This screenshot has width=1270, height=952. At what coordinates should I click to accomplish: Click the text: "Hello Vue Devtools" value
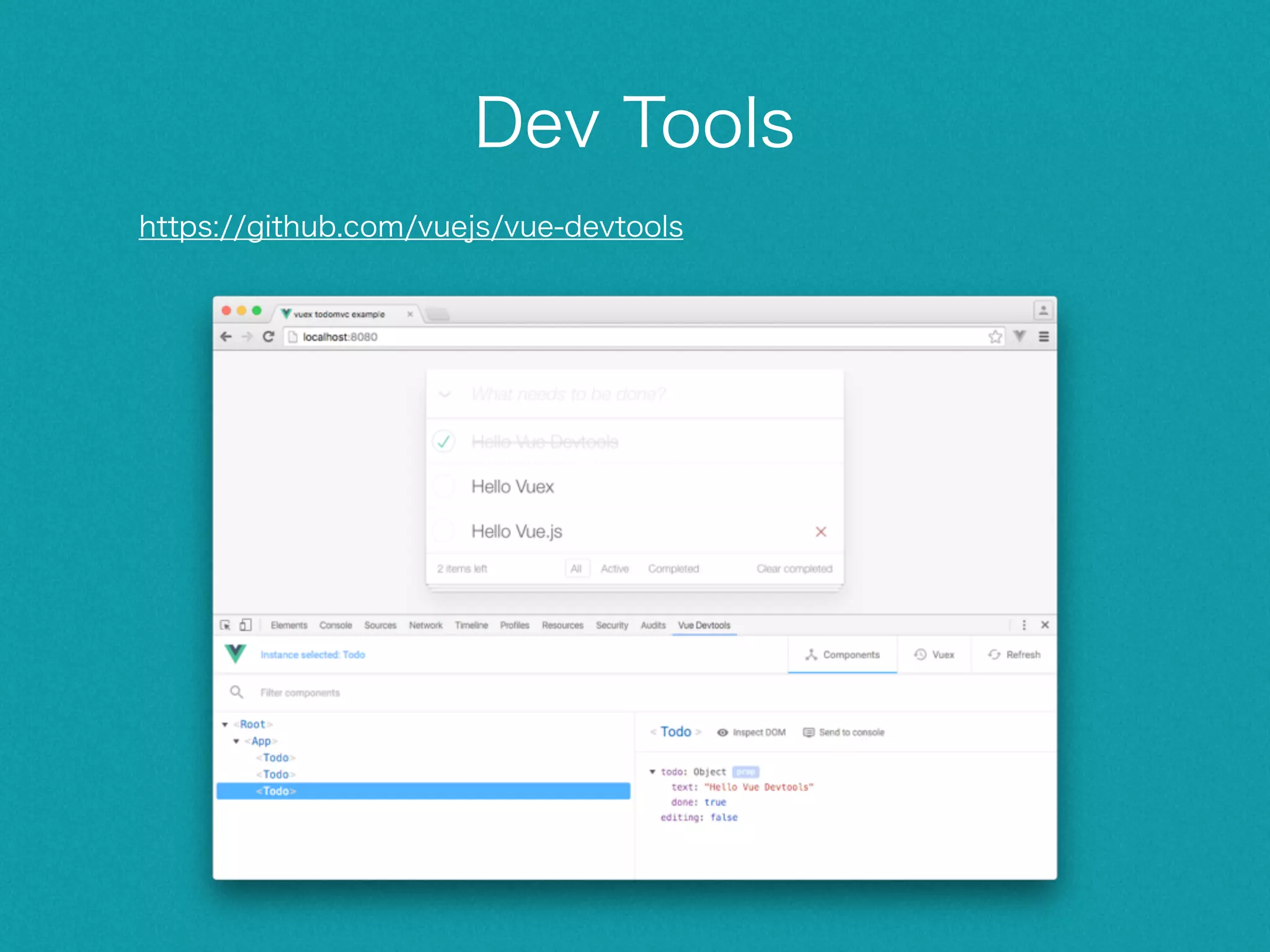758,787
